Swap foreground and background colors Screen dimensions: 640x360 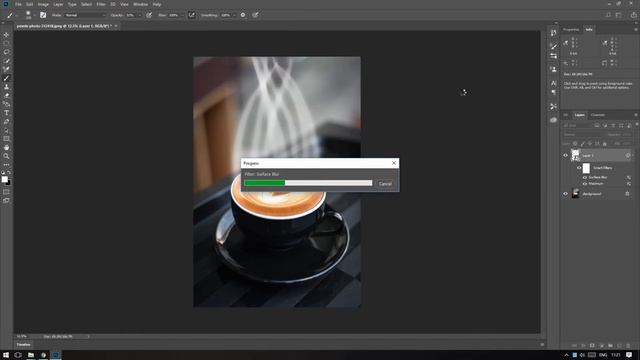click(x=9, y=173)
